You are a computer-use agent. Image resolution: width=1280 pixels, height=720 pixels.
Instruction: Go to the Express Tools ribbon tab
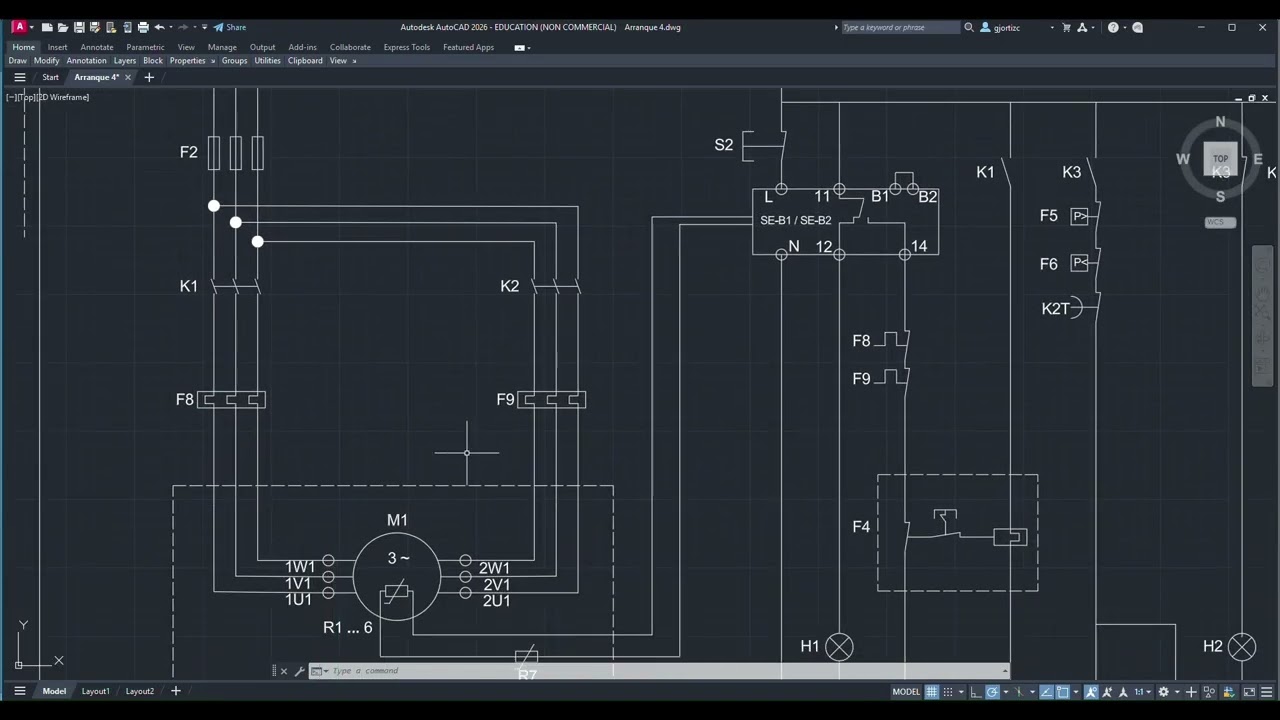point(407,47)
